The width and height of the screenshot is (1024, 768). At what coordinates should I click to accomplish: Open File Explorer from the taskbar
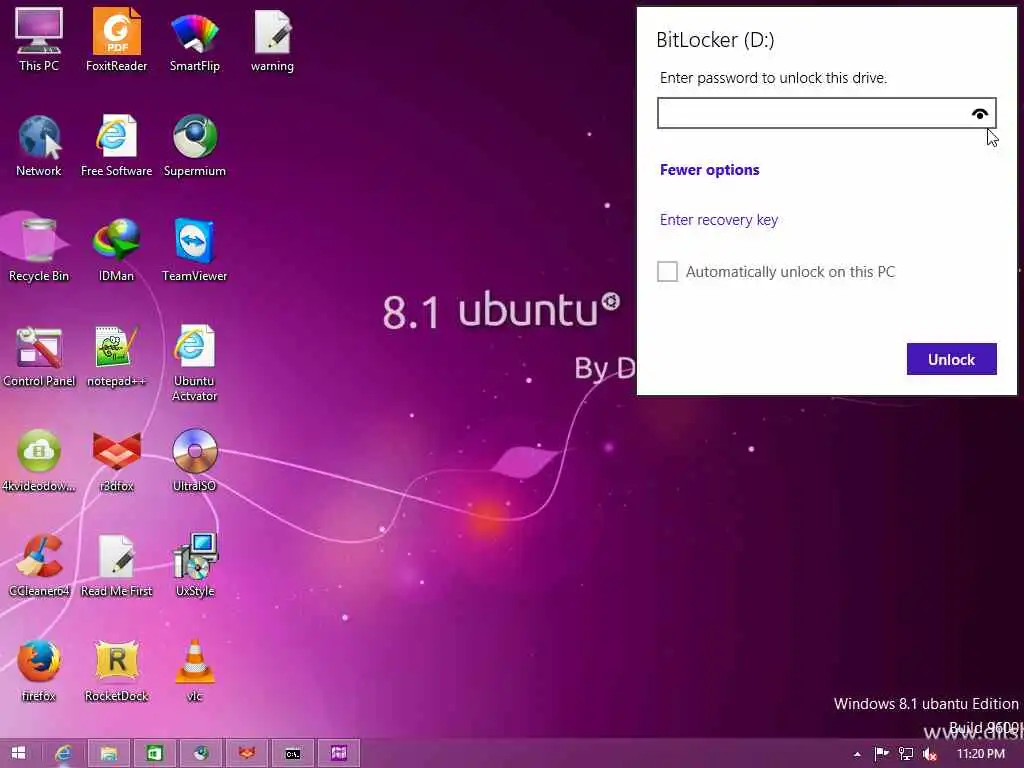click(x=108, y=754)
